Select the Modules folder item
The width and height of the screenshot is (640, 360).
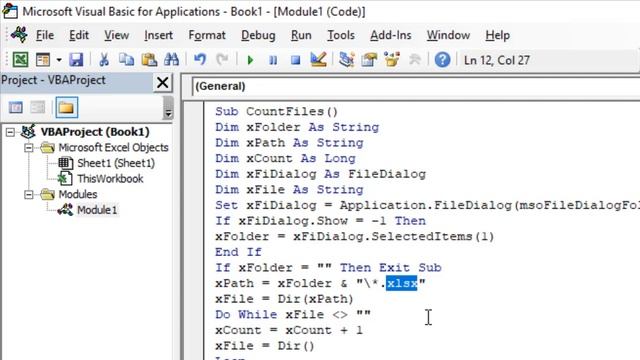click(78, 194)
